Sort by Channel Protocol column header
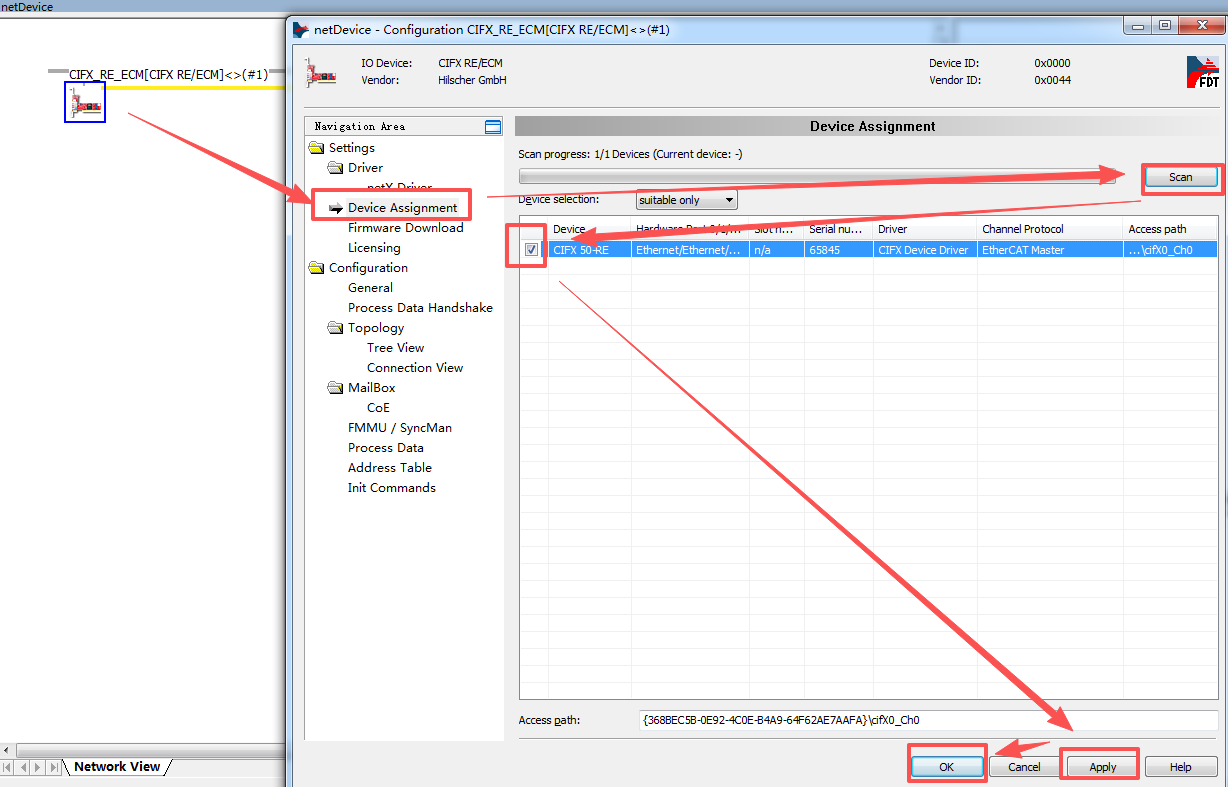The image size is (1228, 787). (1050, 229)
